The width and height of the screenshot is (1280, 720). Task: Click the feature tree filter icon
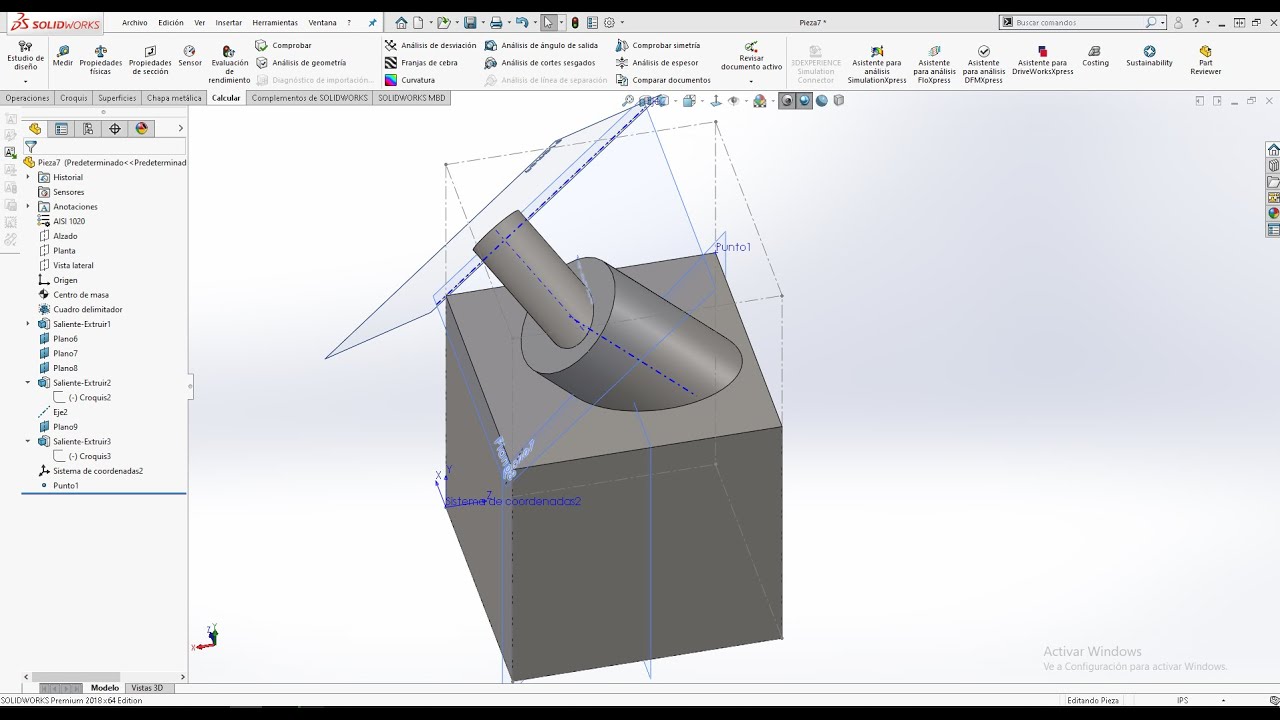(31, 146)
